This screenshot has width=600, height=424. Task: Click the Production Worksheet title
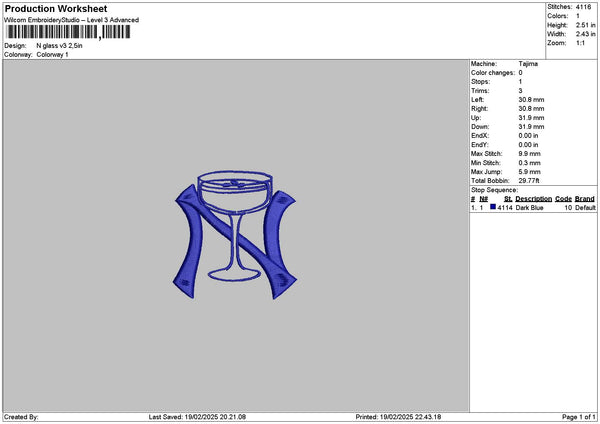(x=56, y=9)
